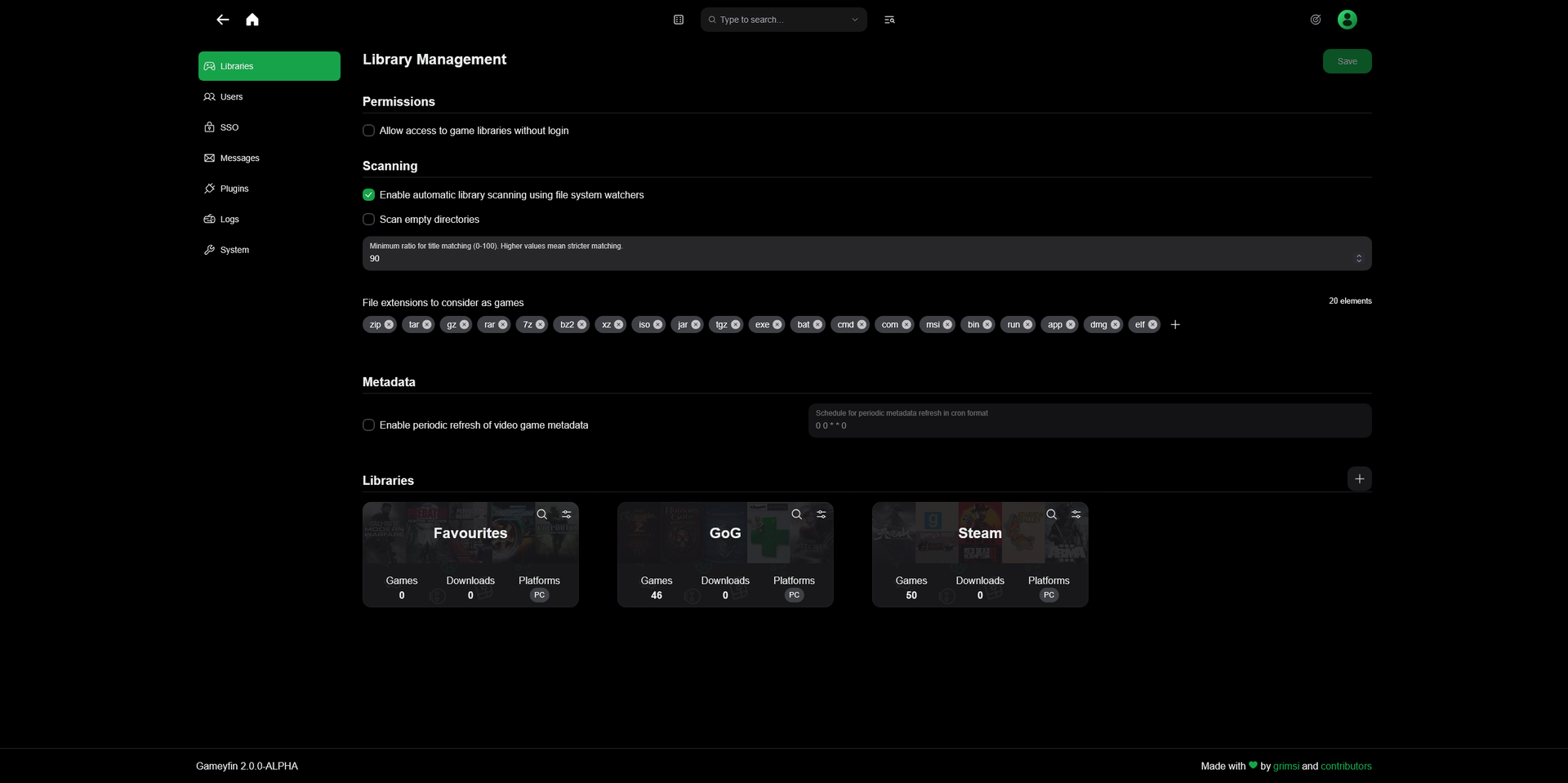Remove the zip extension tag
1568x783 pixels.
click(x=389, y=325)
